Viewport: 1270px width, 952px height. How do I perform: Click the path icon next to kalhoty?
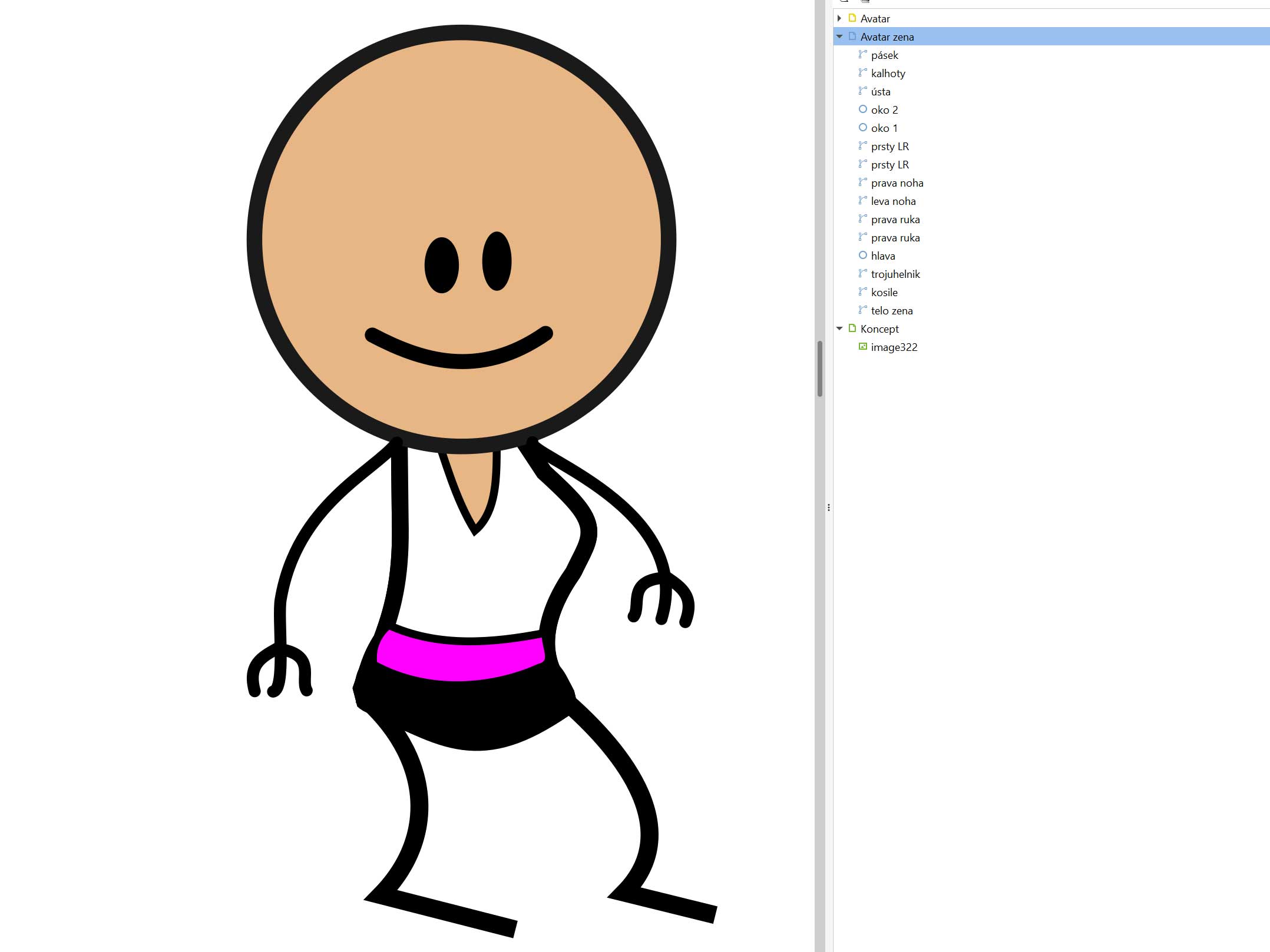point(862,73)
